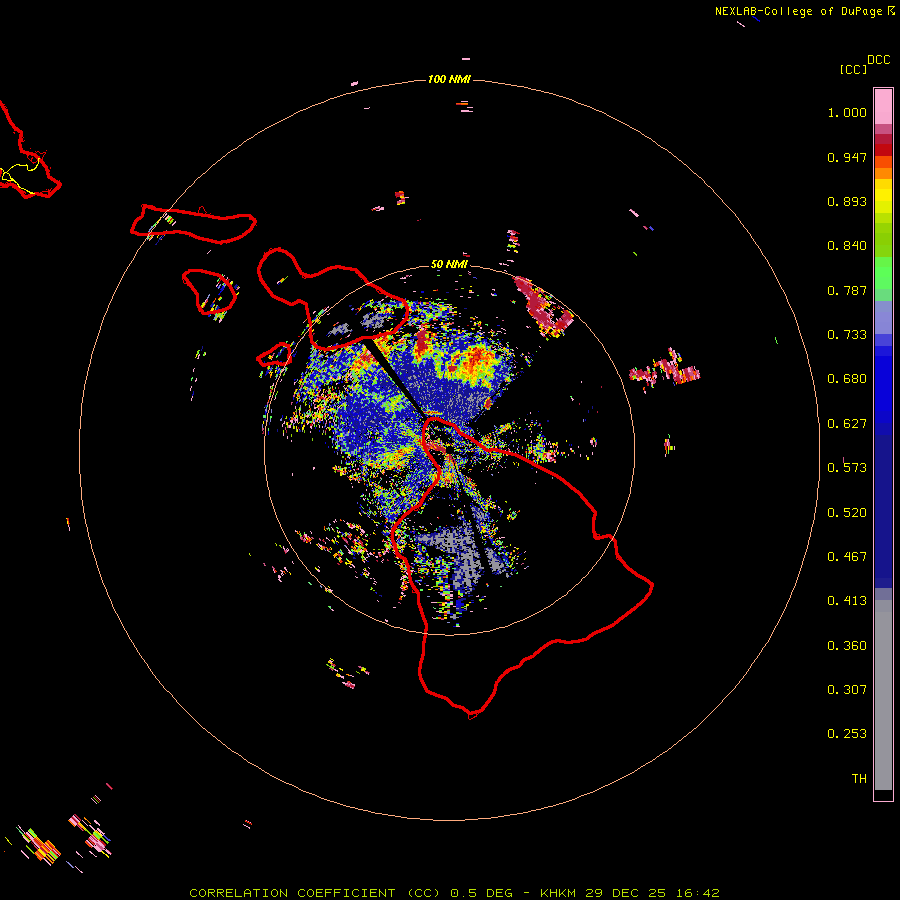Screen dimensions: 900x900
Task: Click the 0.733 legend value
Action: [847, 335]
